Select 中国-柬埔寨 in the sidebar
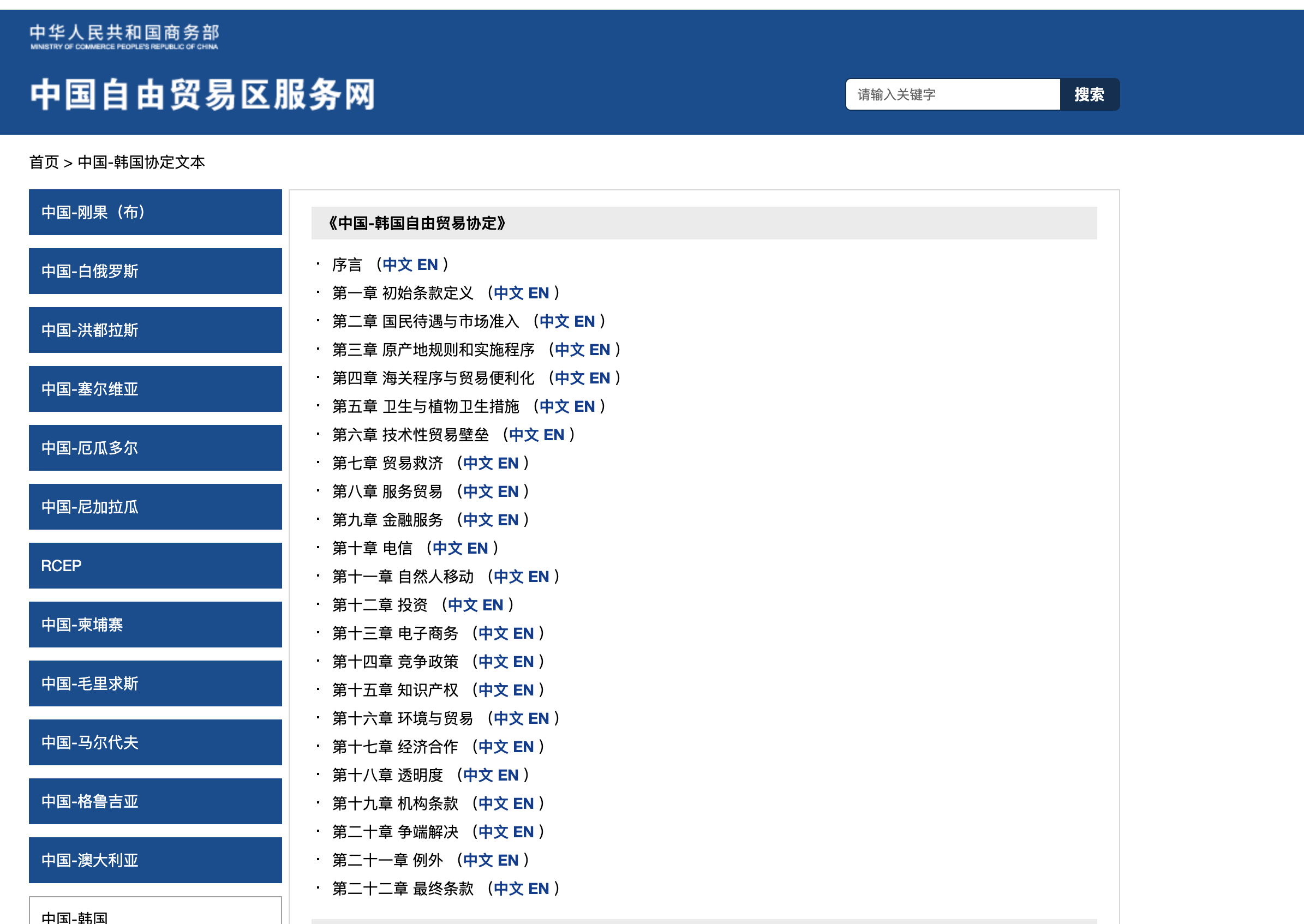Image resolution: width=1304 pixels, height=924 pixels. pyautogui.click(x=155, y=625)
